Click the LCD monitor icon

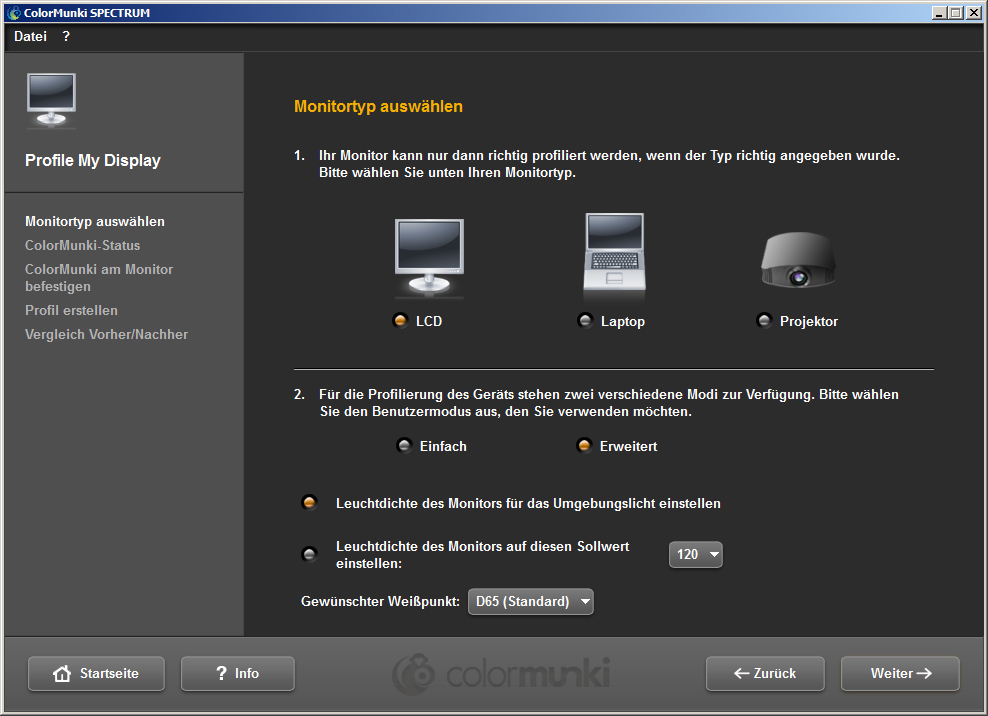coord(429,256)
